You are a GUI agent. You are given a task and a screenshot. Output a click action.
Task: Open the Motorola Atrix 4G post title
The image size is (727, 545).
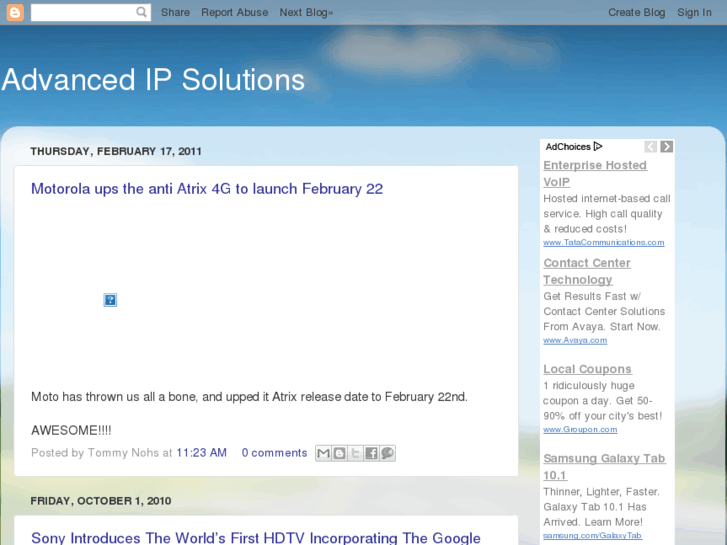207,189
